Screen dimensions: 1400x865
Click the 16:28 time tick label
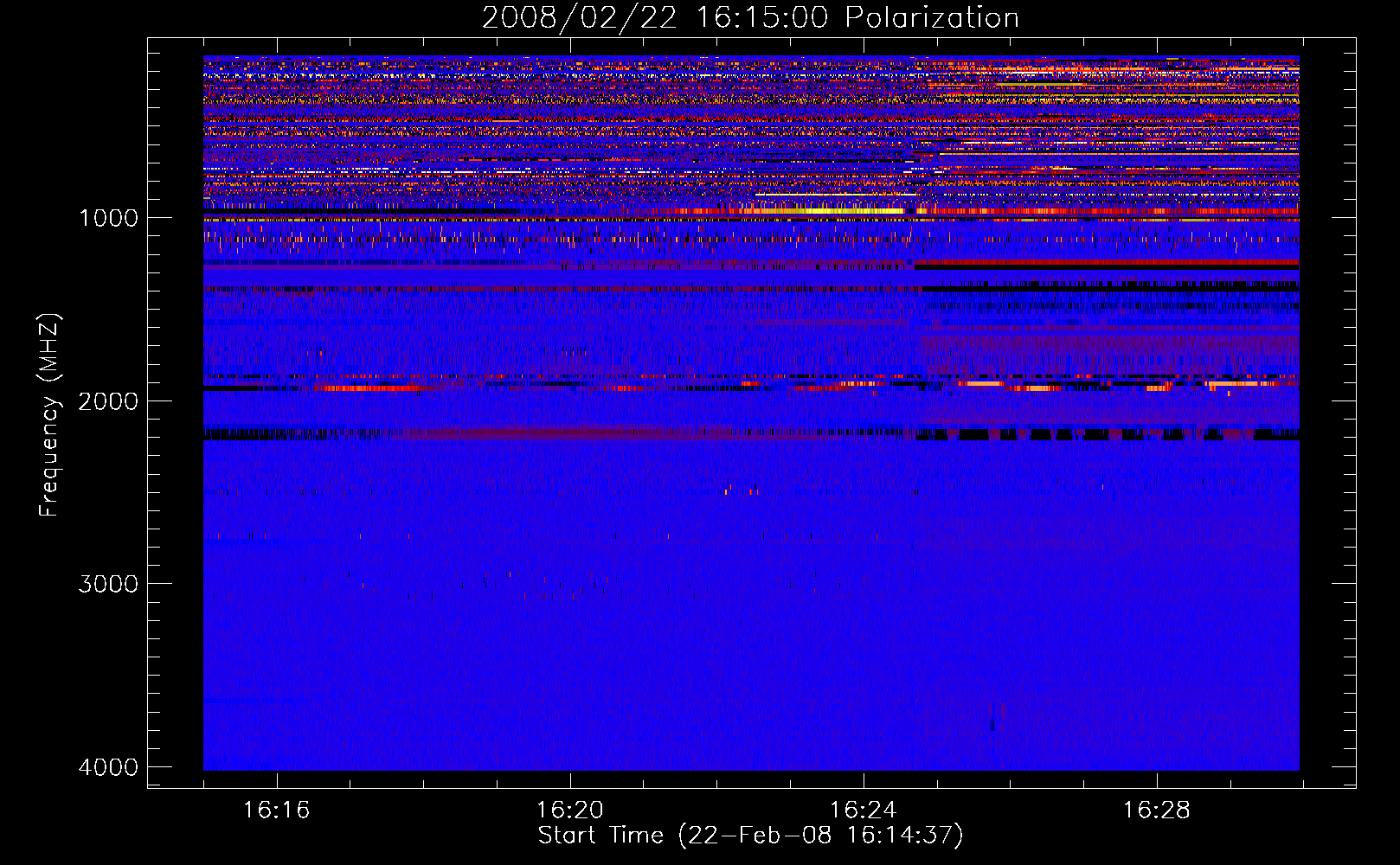[1156, 810]
